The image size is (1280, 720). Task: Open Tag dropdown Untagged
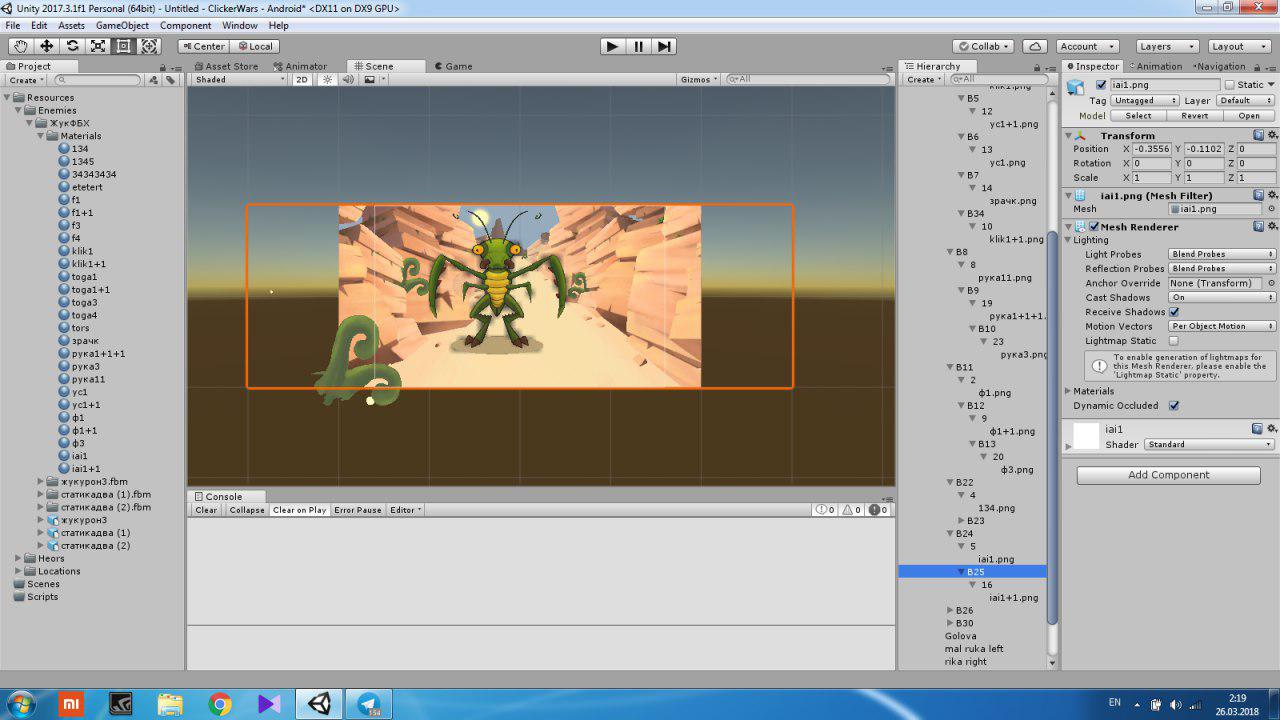coord(1146,100)
